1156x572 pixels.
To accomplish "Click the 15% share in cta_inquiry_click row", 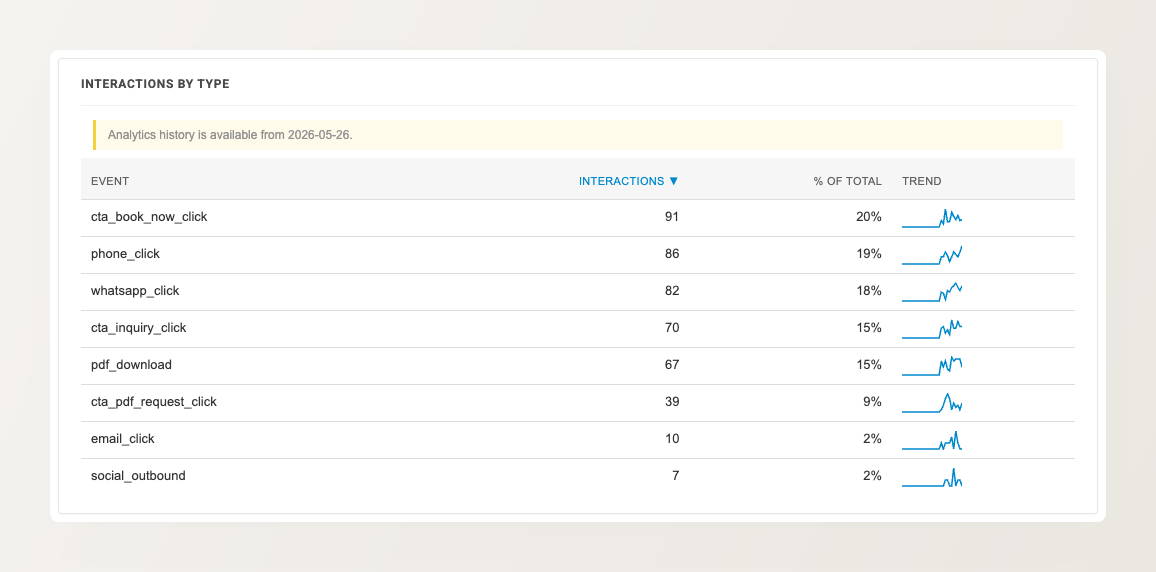I will (868, 327).
